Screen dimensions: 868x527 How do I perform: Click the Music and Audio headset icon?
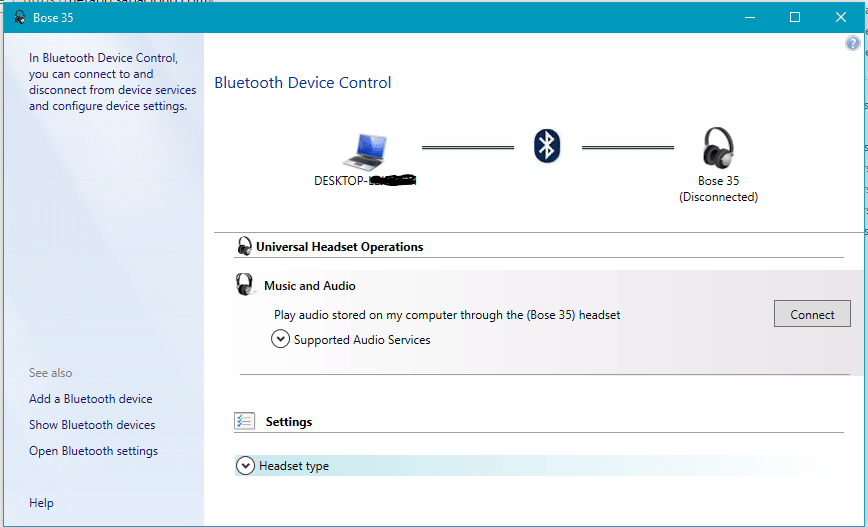pyautogui.click(x=245, y=285)
